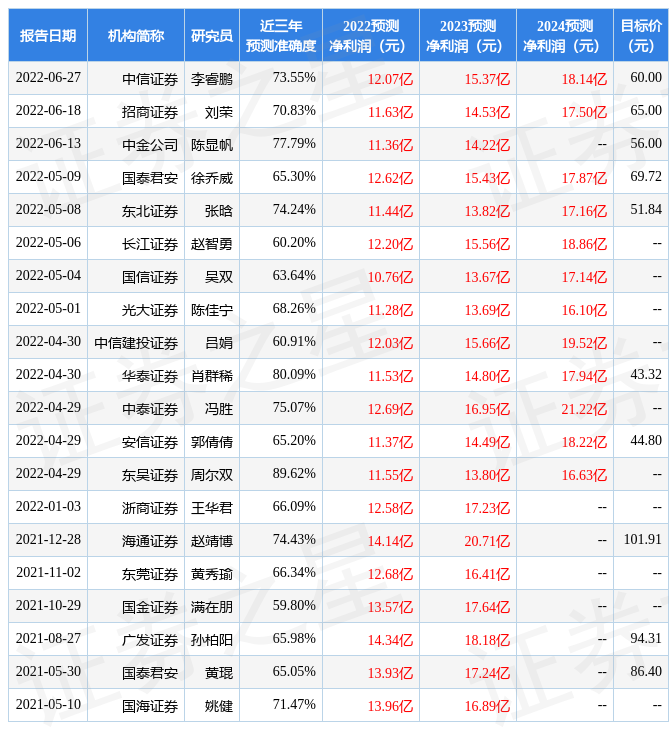The width and height of the screenshot is (669, 730).
Task: Click accuracy value 80.09%
Action: point(294,374)
